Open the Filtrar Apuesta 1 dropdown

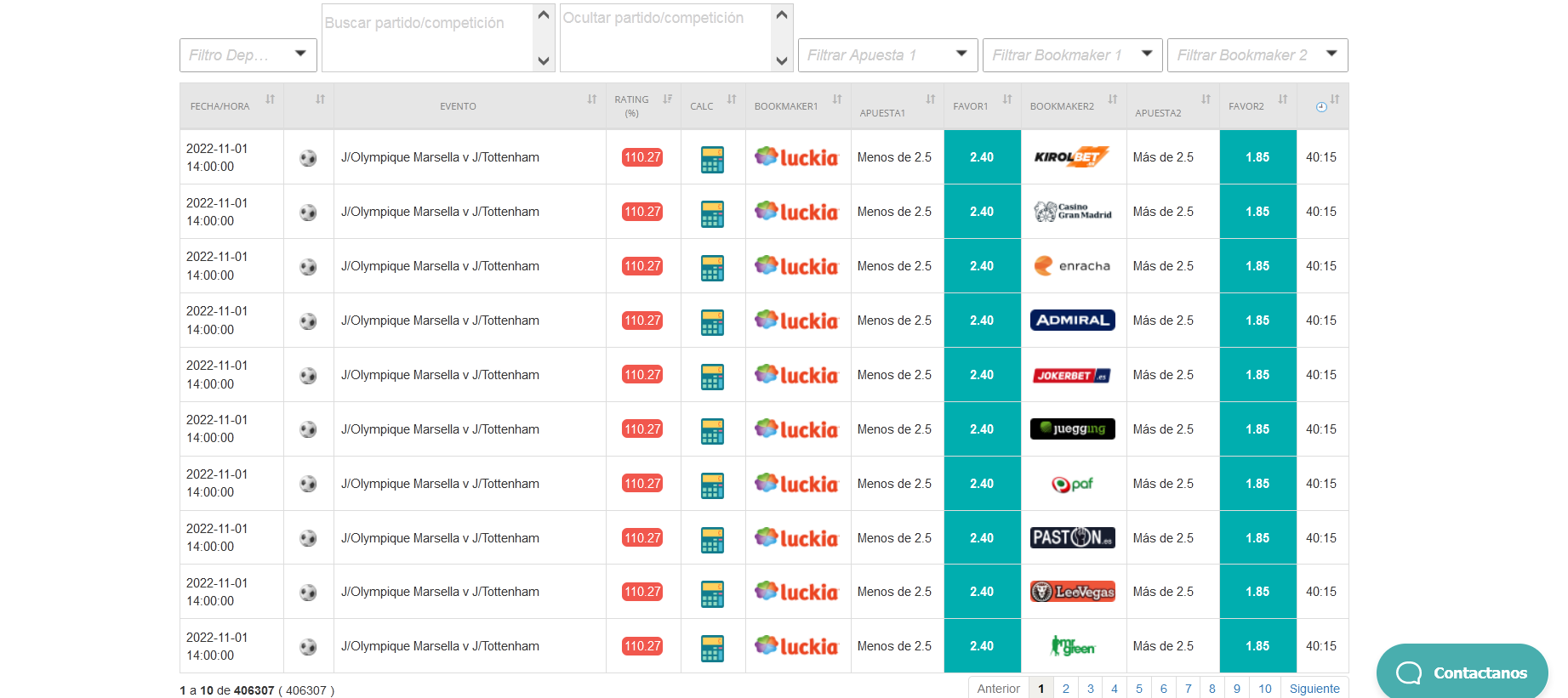[x=888, y=55]
